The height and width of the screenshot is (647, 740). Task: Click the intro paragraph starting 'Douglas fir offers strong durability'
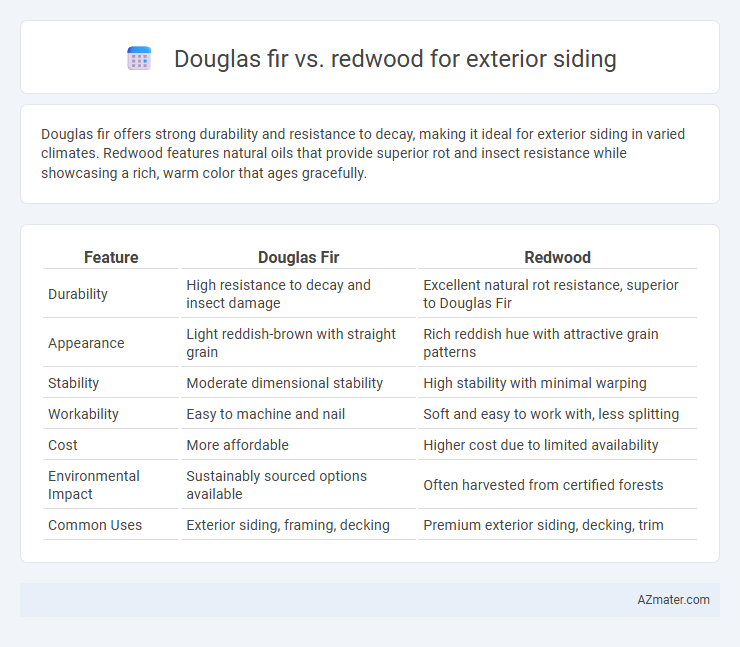(x=363, y=153)
